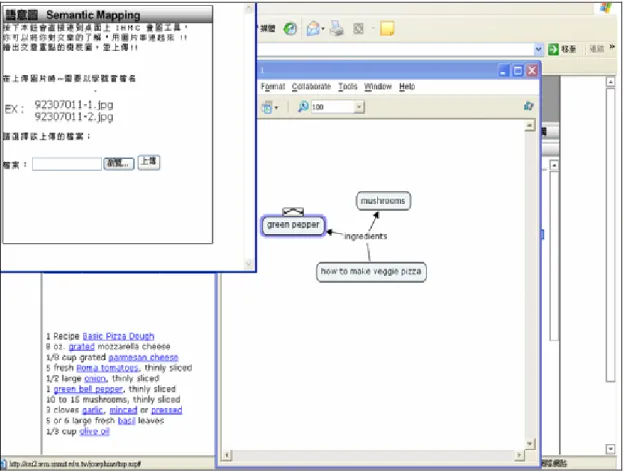
Task: Open the Window menu
Action: pos(378,86)
